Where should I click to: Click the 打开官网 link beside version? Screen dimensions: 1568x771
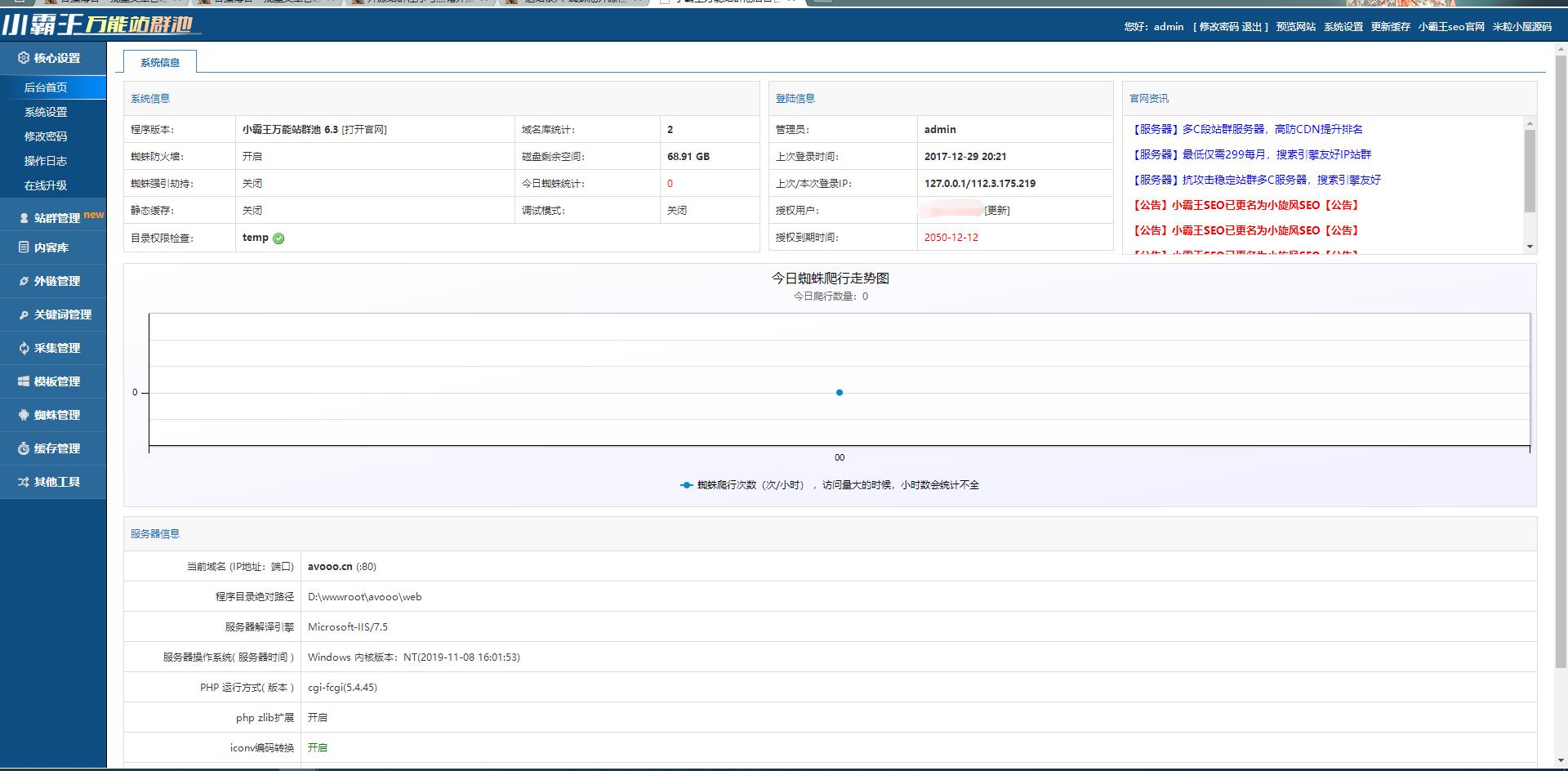coord(364,130)
